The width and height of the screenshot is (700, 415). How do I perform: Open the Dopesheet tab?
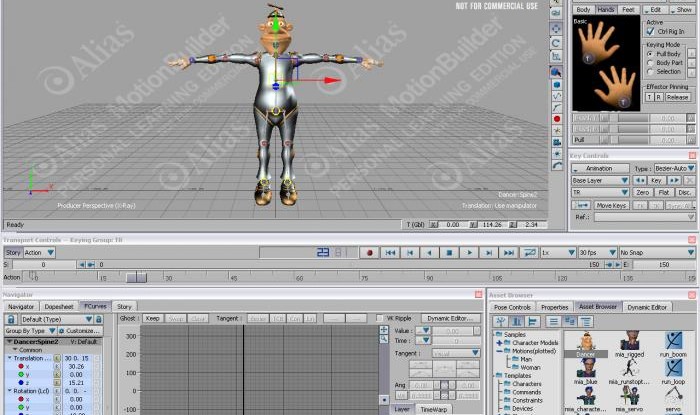coord(58,307)
